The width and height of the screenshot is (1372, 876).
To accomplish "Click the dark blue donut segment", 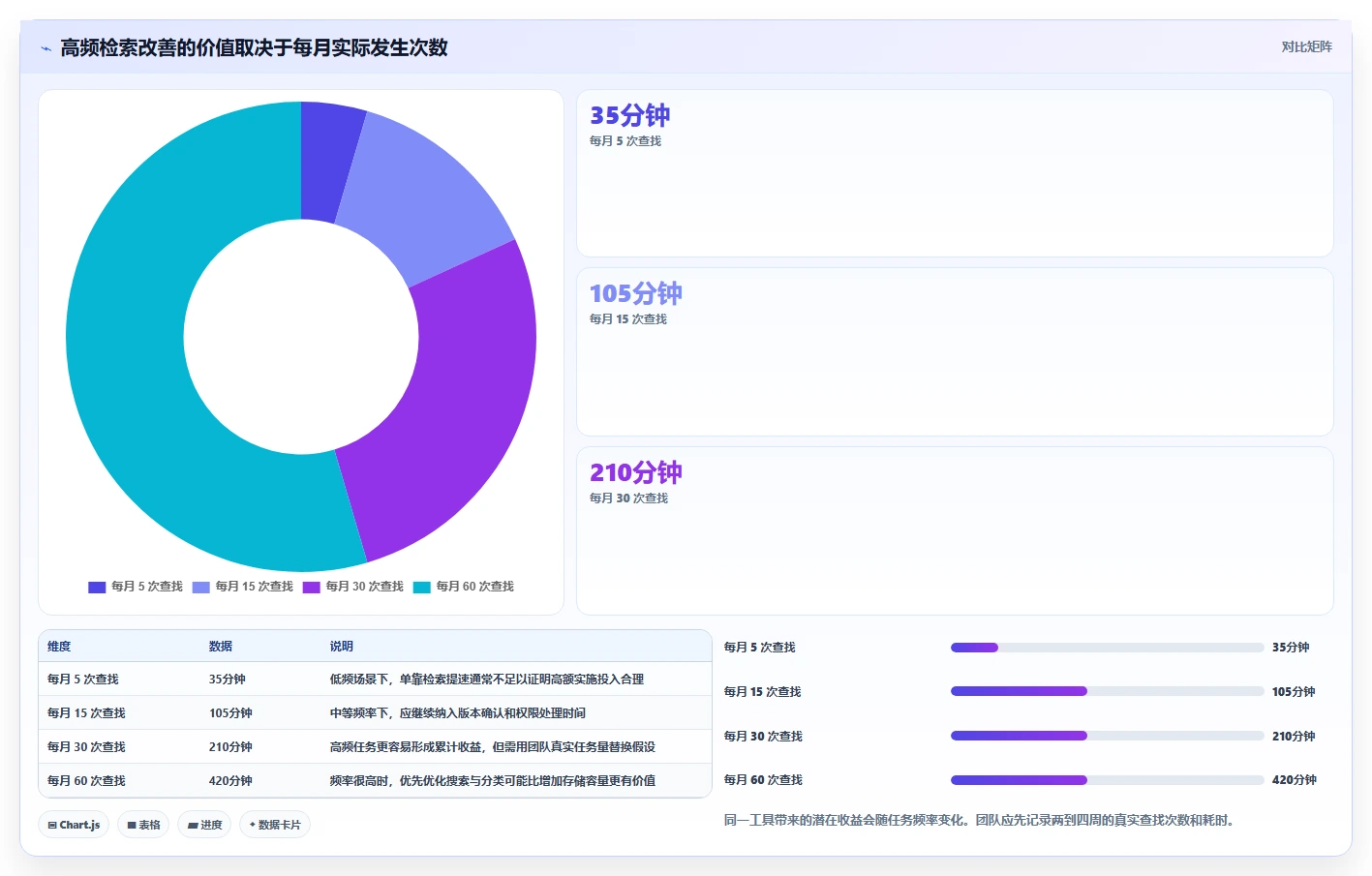I will pos(327,162).
